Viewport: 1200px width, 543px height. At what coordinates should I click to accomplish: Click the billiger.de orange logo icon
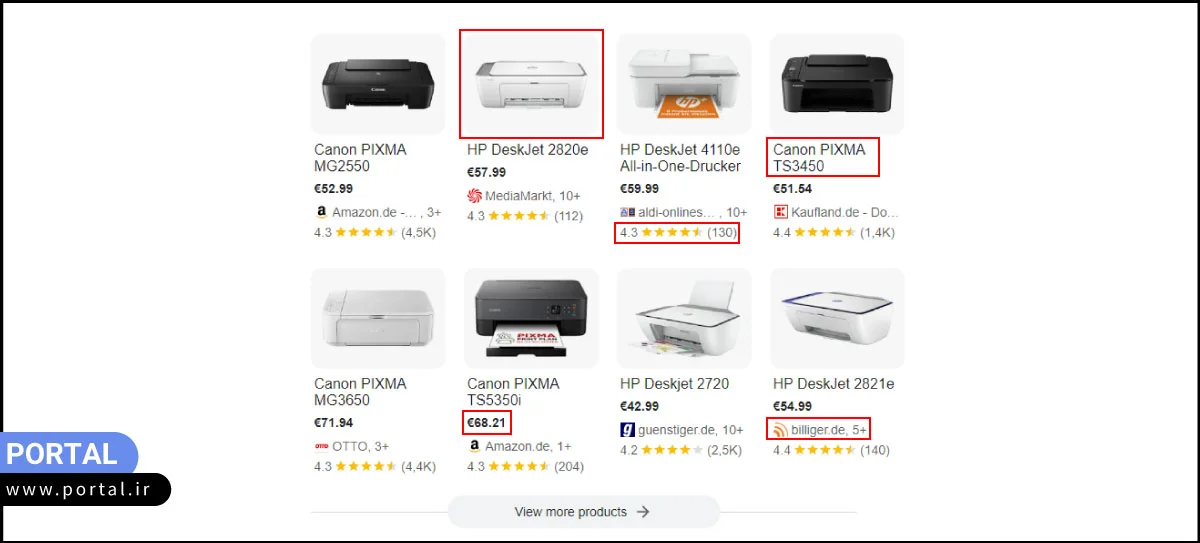coord(780,430)
